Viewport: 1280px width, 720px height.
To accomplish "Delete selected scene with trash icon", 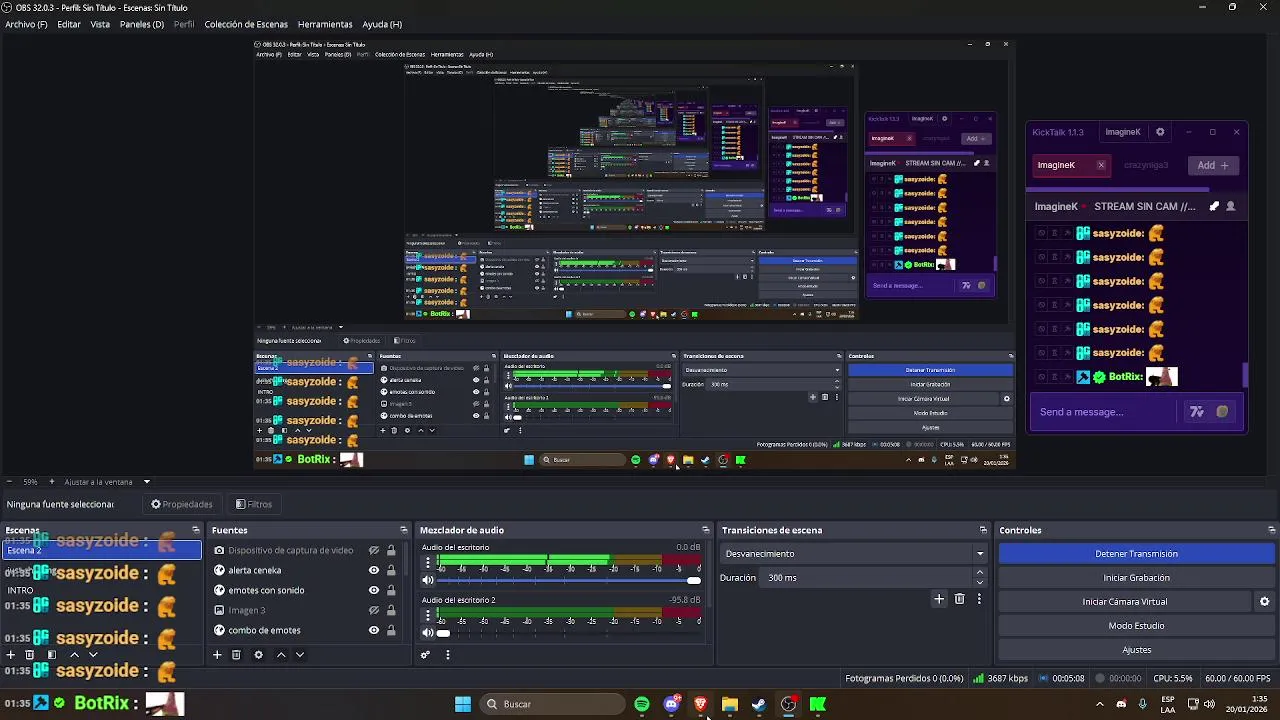I will (x=29, y=655).
